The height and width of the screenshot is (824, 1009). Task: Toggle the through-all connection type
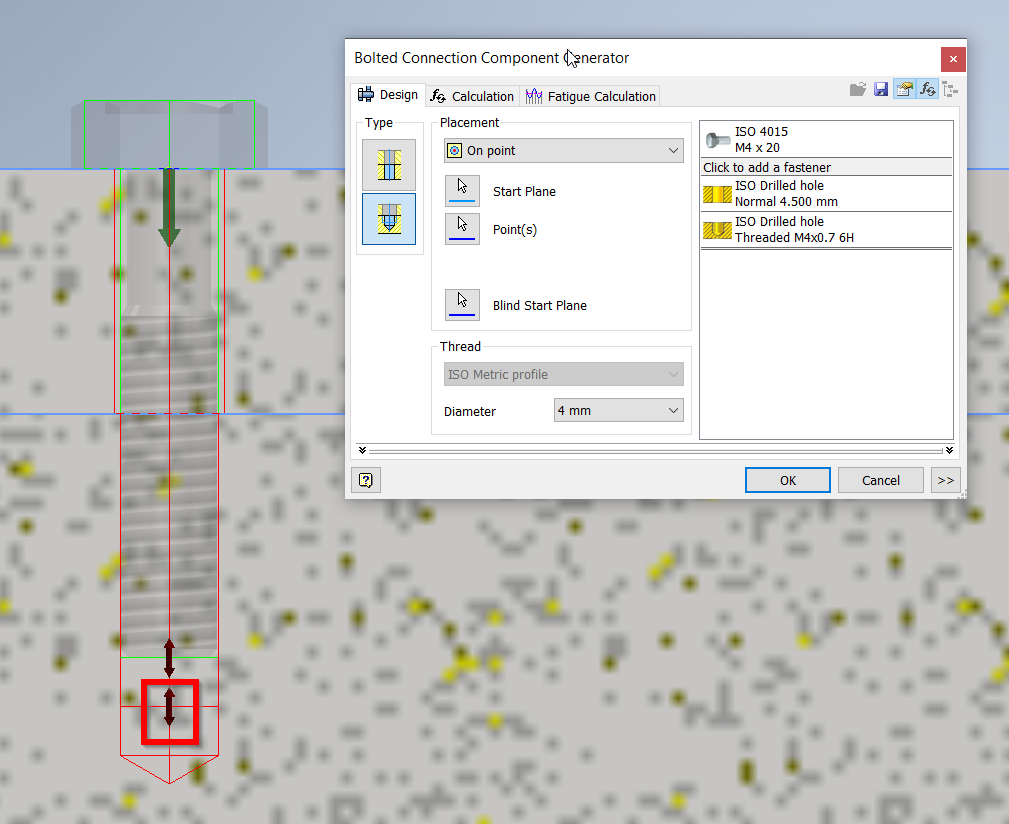point(389,164)
